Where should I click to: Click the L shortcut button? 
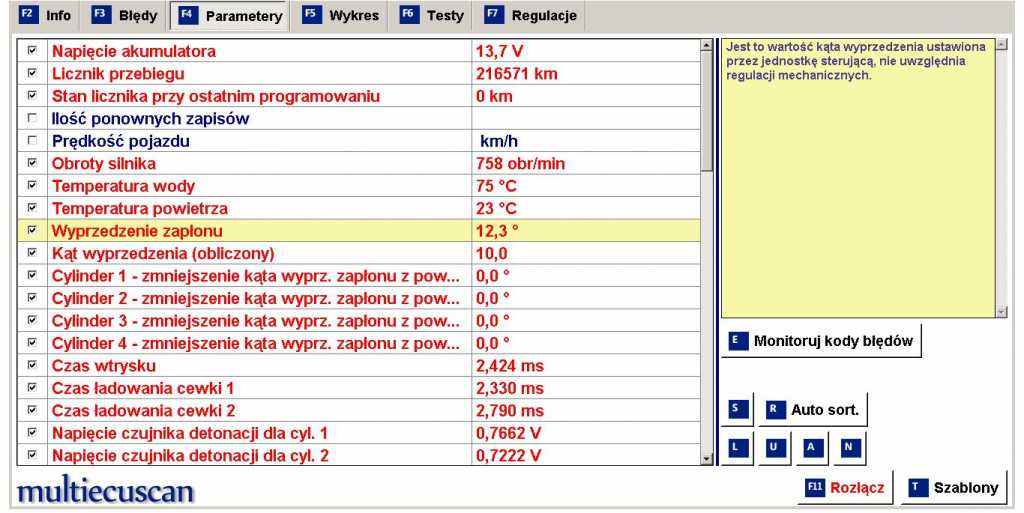[x=739, y=447]
